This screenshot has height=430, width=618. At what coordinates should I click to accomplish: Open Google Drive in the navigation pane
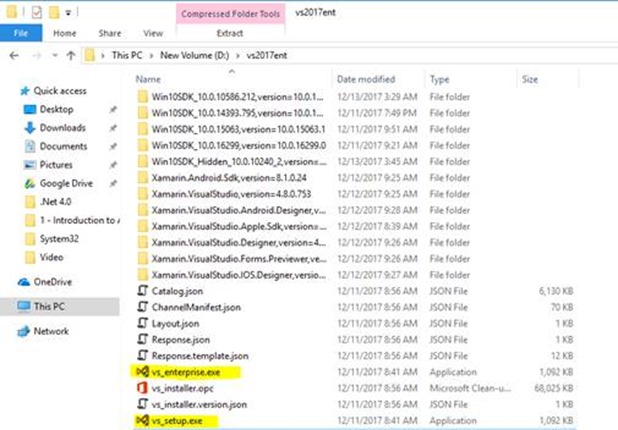click(x=66, y=183)
